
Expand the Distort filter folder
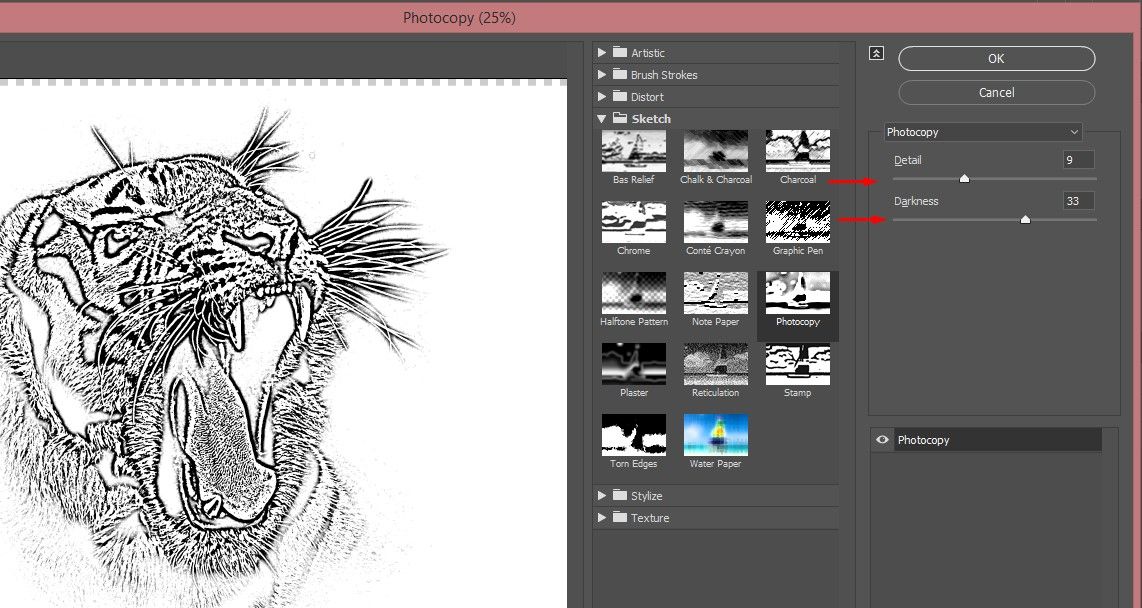602,96
